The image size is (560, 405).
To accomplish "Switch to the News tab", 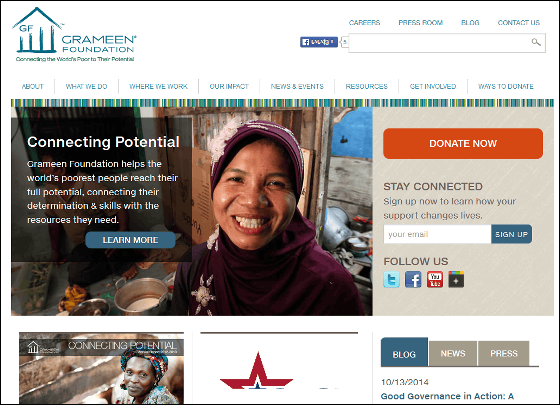I will pos(453,353).
